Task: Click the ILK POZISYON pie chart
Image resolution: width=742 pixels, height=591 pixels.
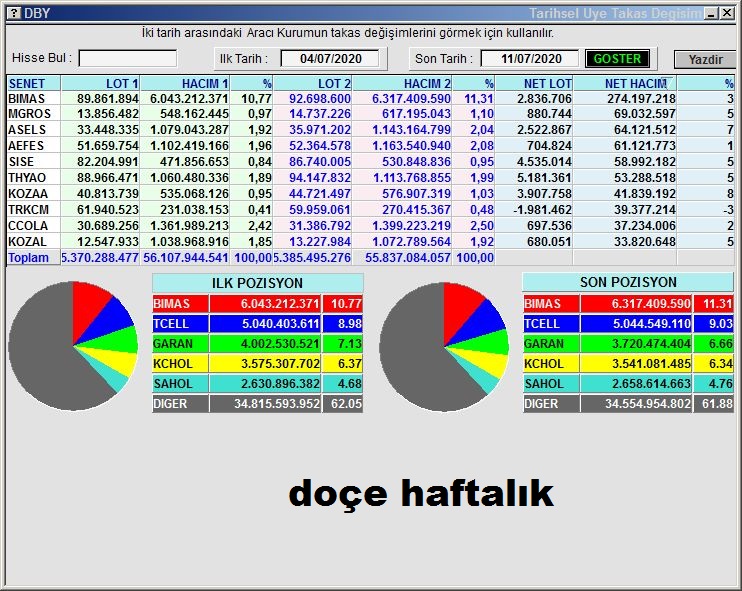Action: (x=73, y=346)
